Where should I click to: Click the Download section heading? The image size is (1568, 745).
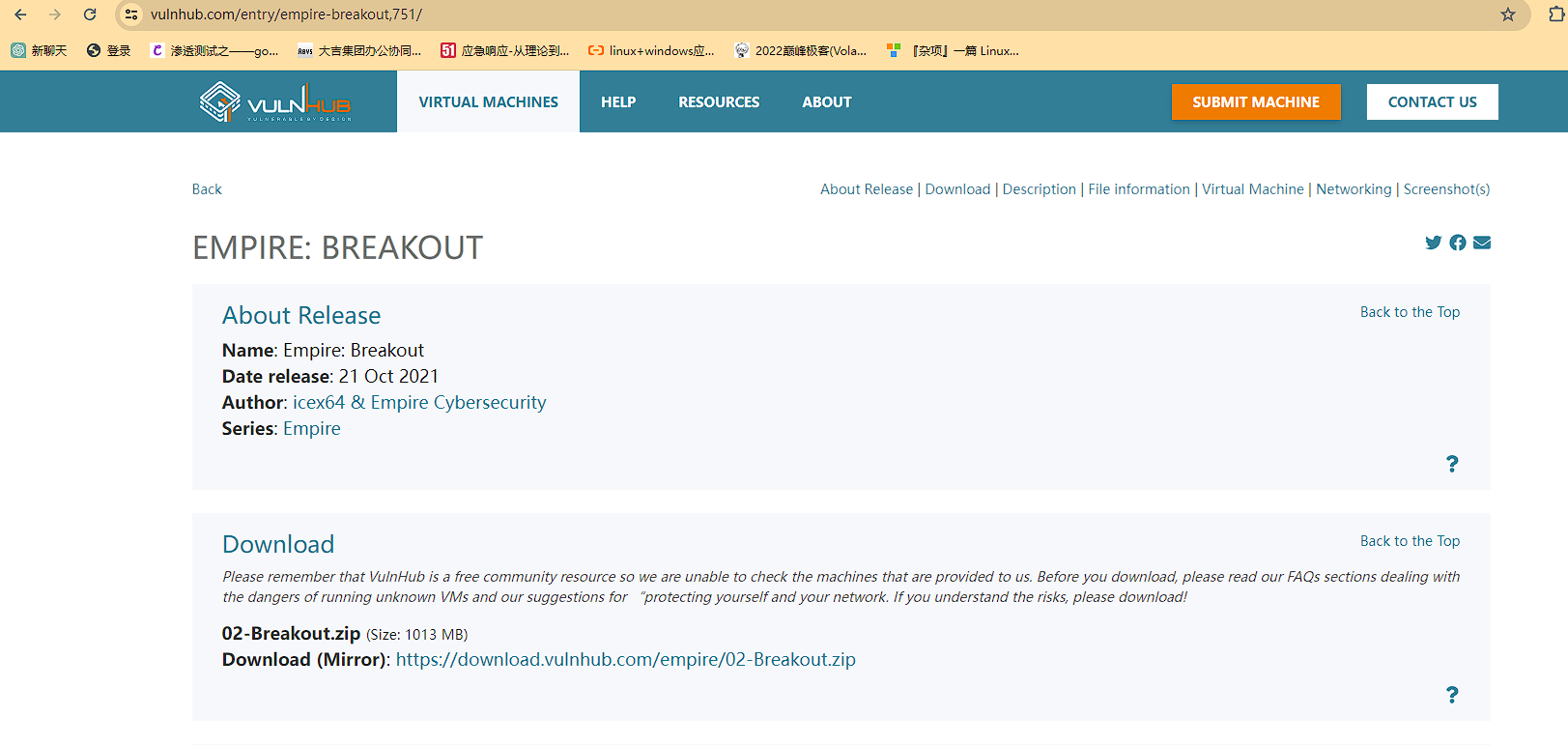click(278, 544)
